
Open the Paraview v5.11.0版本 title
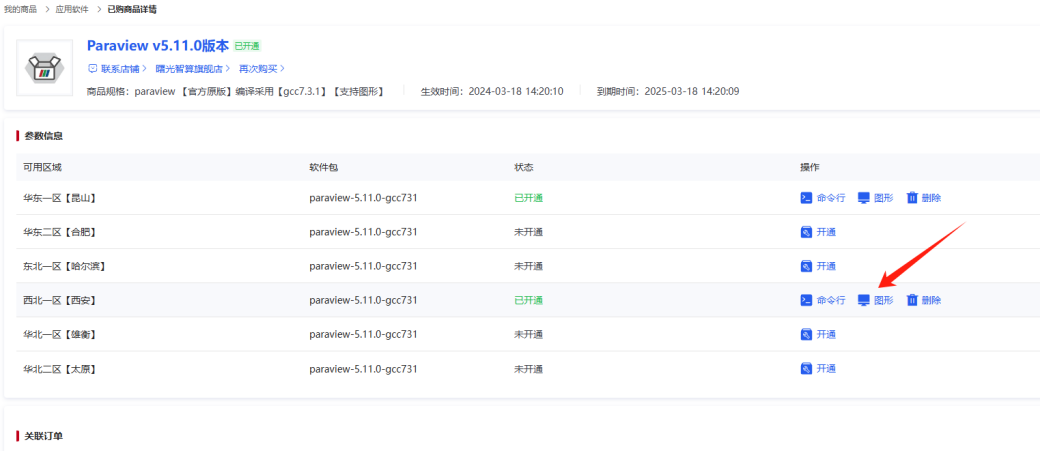[x=157, y=46]
